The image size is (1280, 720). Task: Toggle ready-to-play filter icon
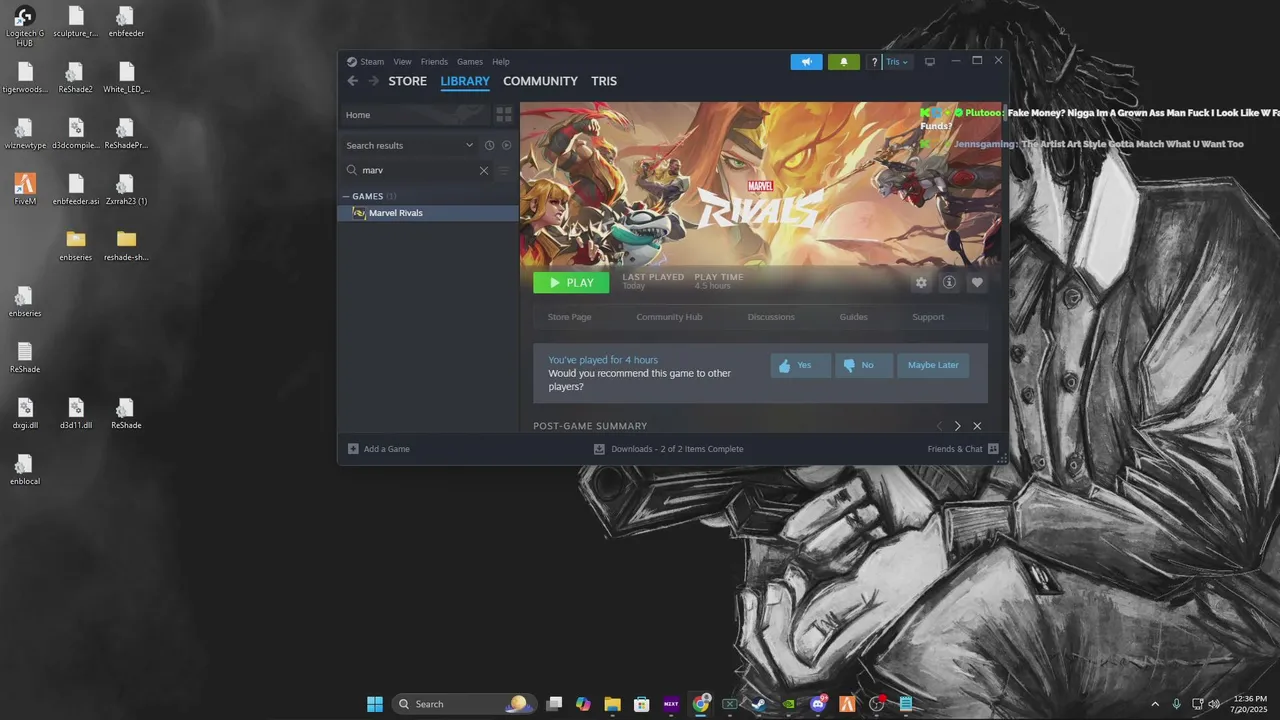(x=506, y=145)
